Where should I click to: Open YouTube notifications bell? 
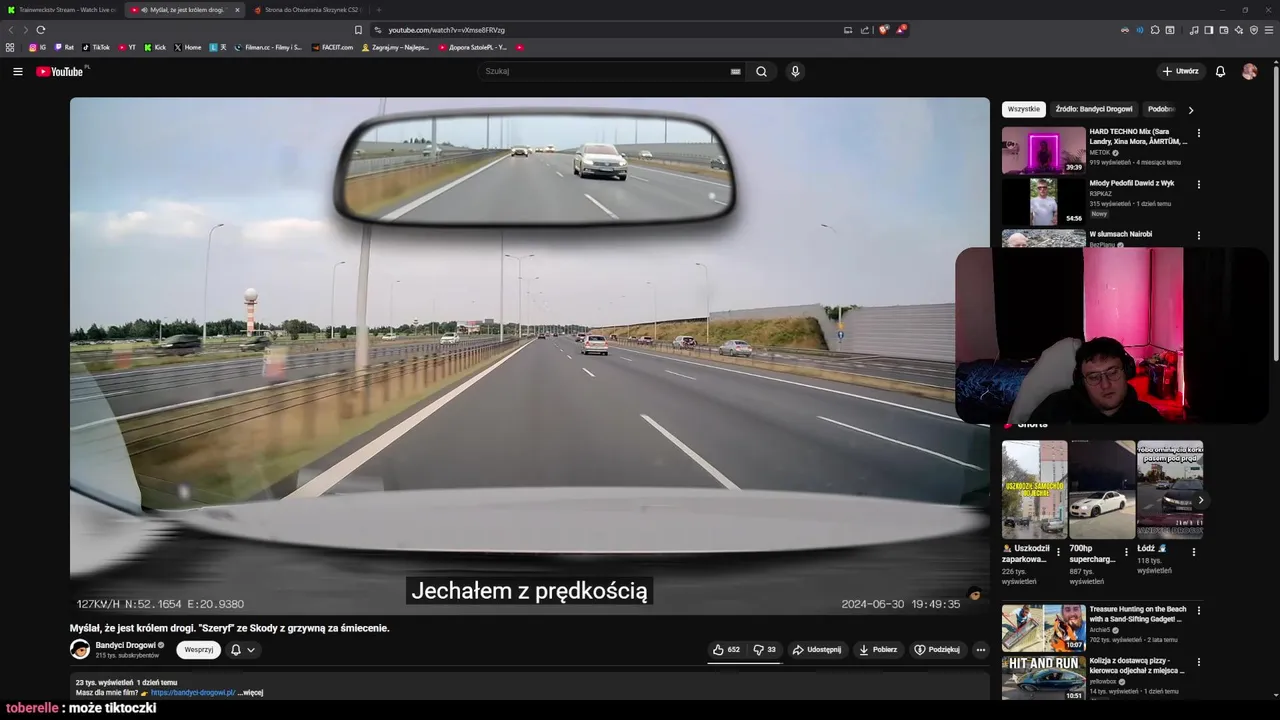pos(1220,71)
